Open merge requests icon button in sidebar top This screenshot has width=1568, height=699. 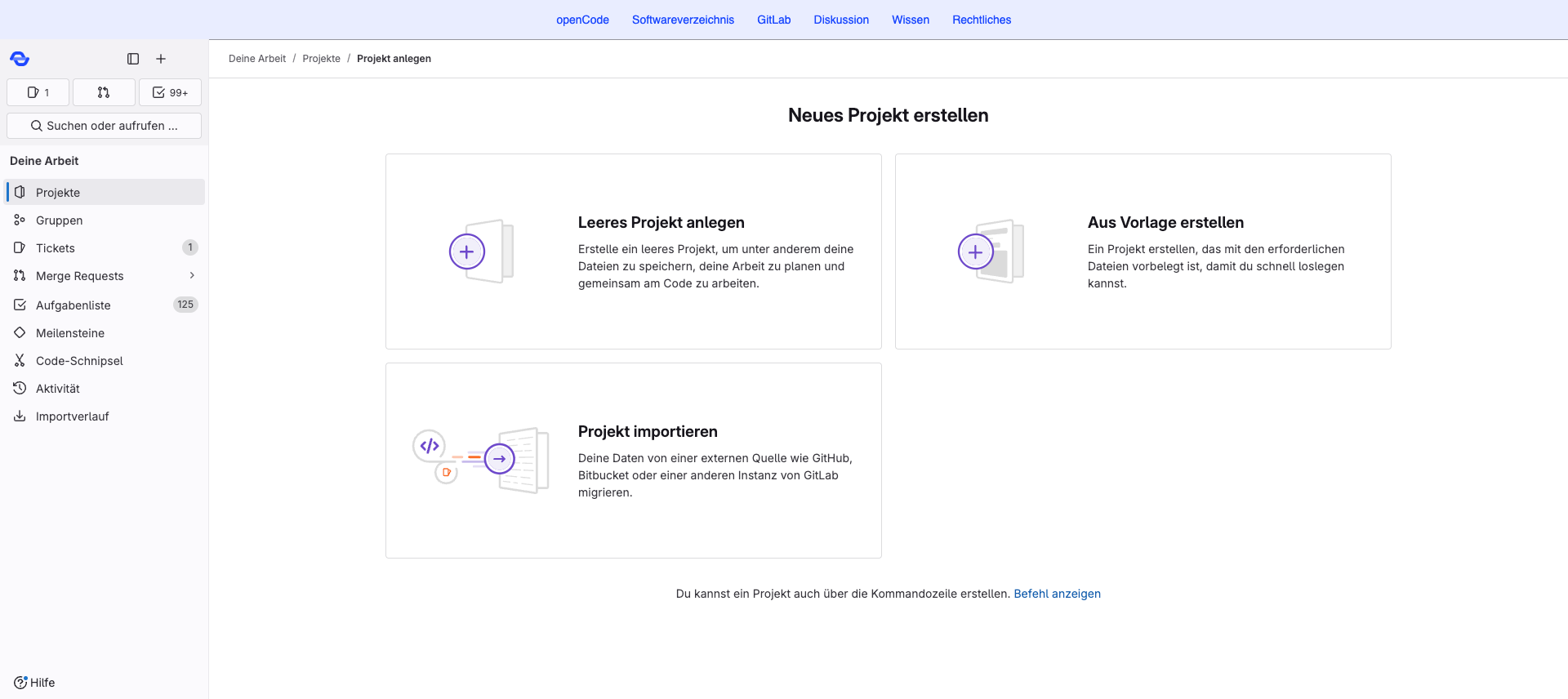click(x=104, y=92)
